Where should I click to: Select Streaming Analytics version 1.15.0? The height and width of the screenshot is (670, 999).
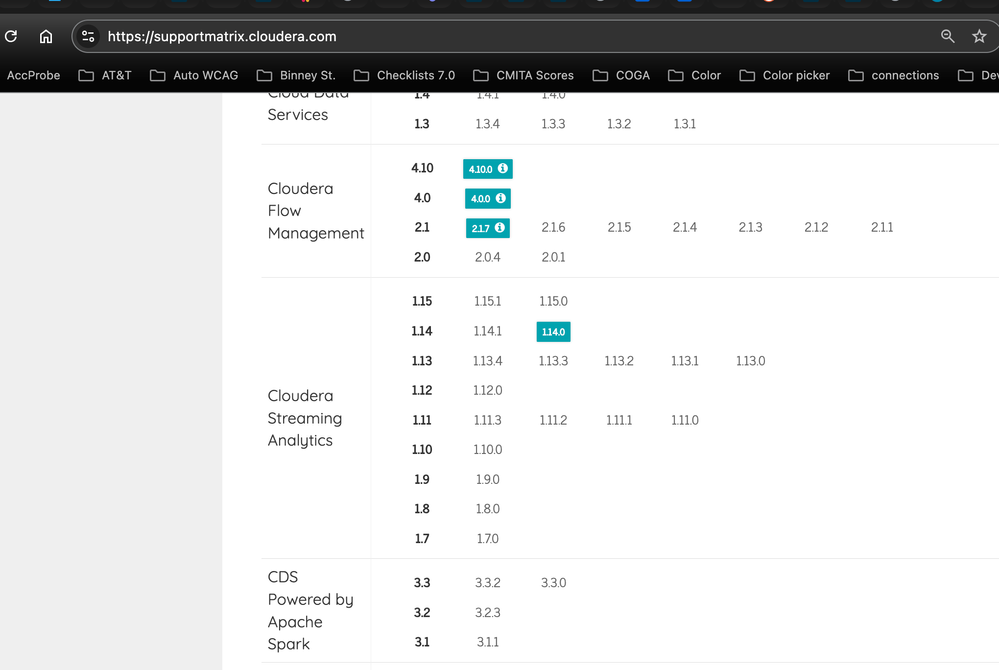click(553, 301)
